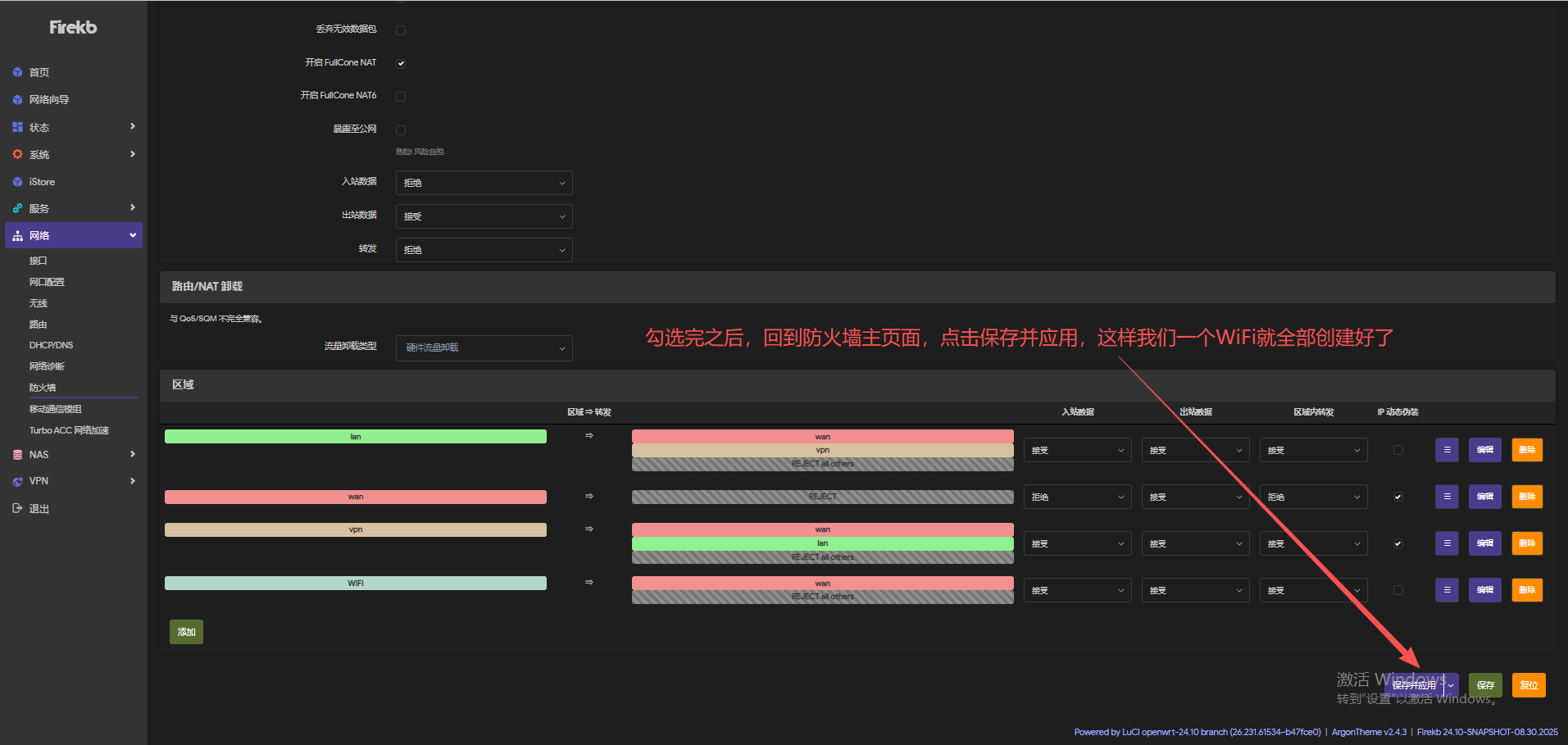Open the 无线 submenu item

pos(39,303)
